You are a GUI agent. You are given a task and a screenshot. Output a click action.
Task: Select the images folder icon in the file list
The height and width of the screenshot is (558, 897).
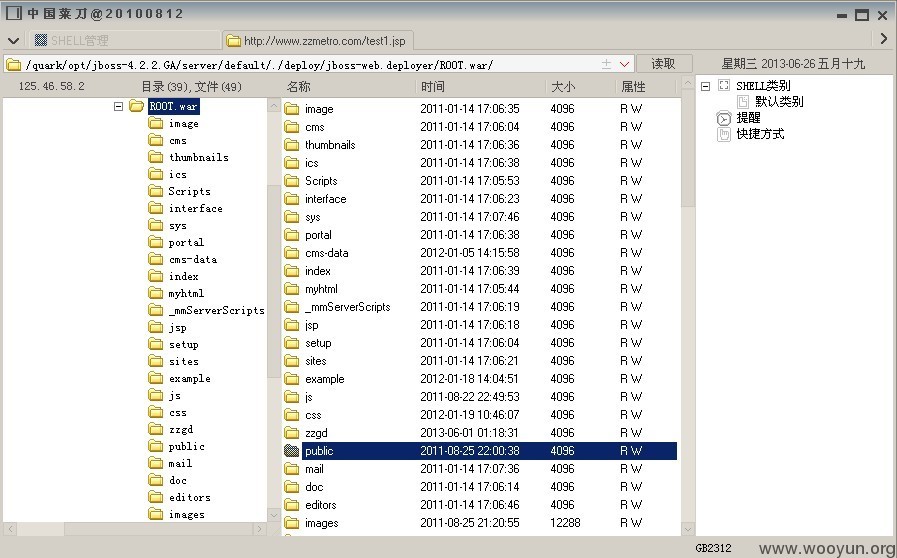point(292,523)
